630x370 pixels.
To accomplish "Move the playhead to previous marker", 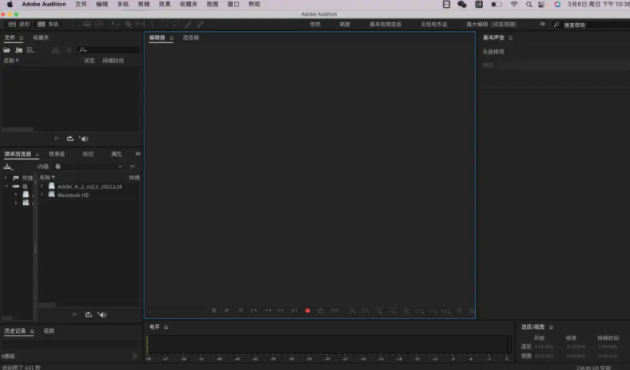I will [x=254, y=311].
